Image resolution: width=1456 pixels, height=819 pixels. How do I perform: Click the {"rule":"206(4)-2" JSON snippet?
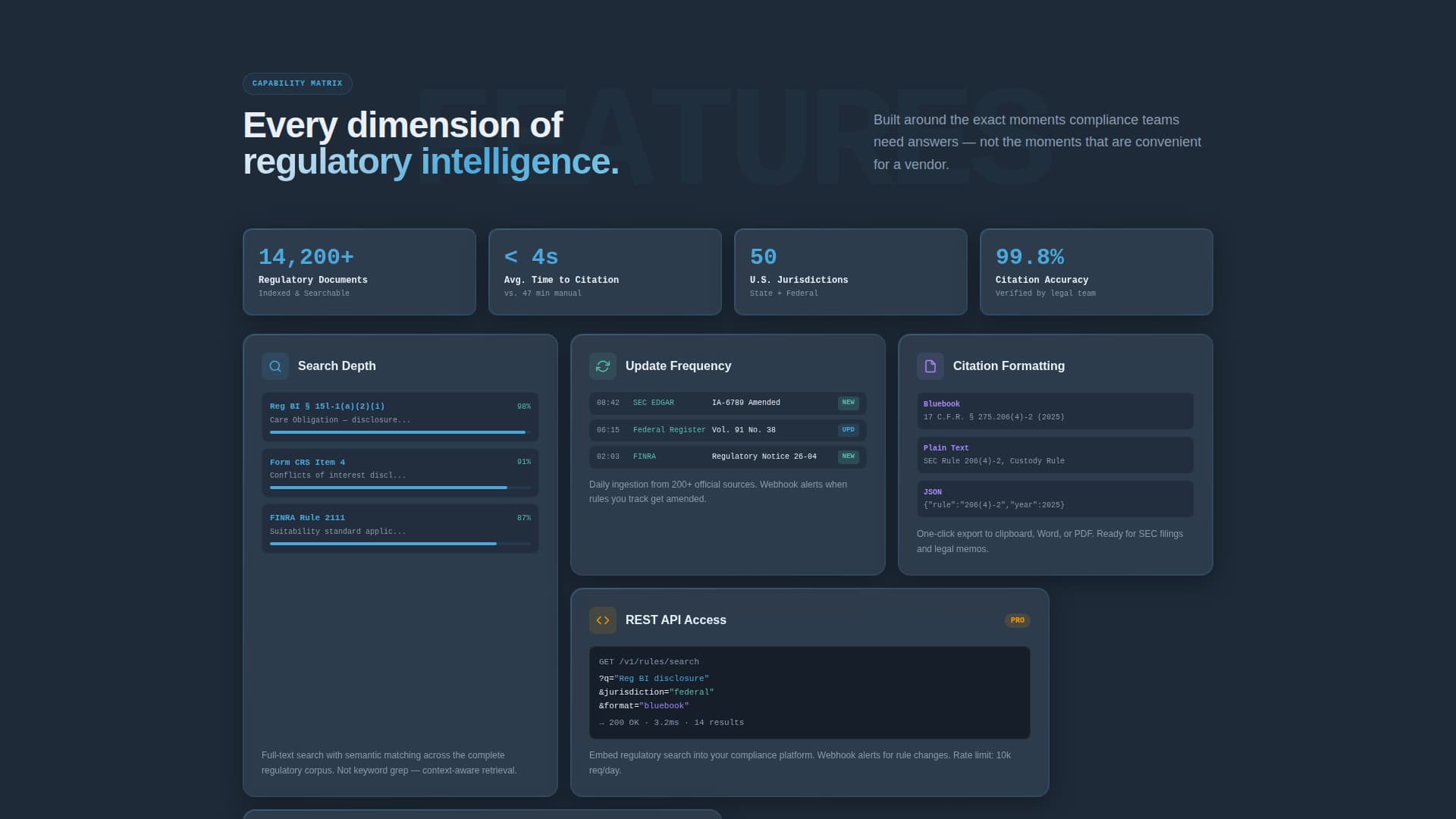pyautogui.click(x=994, y=505)
